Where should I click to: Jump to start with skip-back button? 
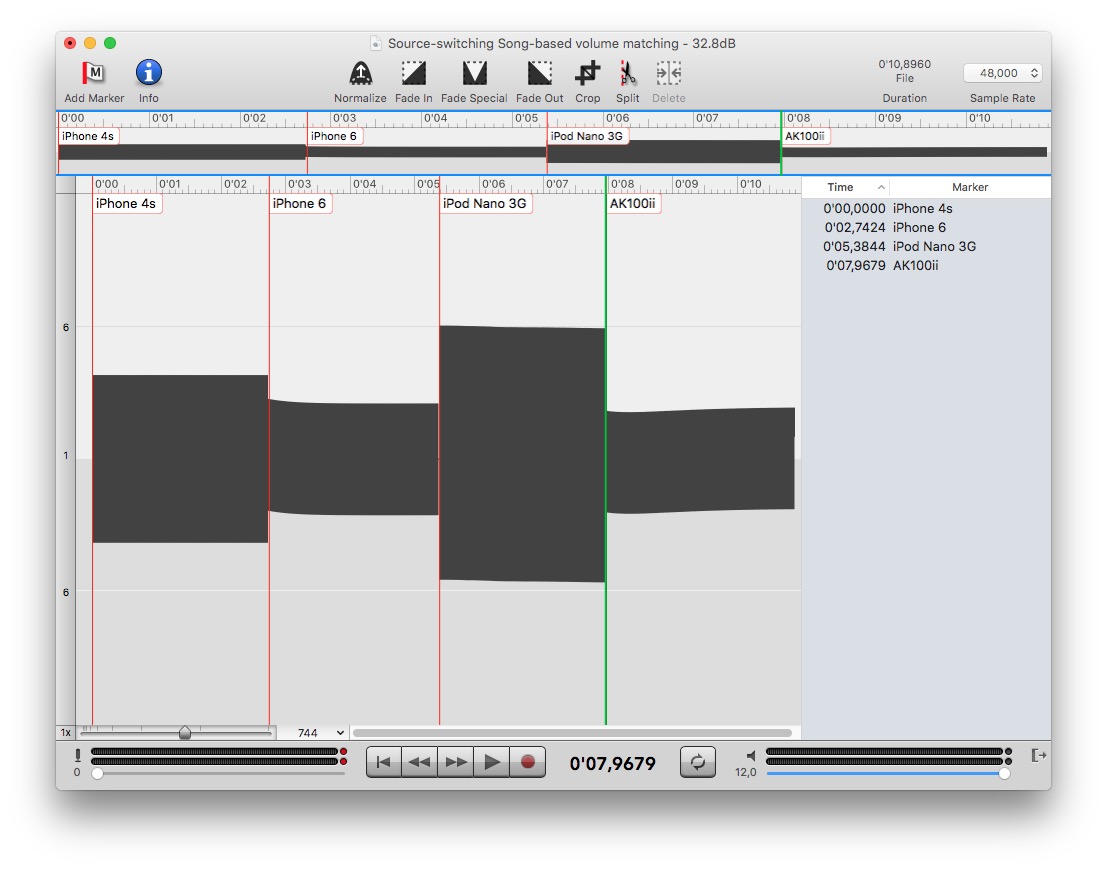(x=384, y=763)
